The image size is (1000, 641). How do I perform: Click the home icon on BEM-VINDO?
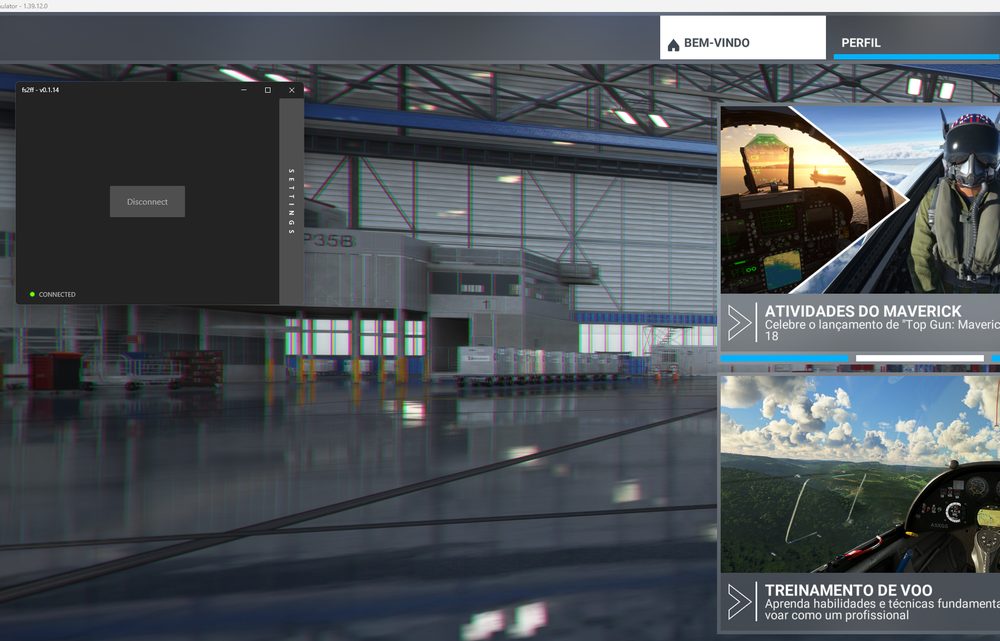point(673,45)
